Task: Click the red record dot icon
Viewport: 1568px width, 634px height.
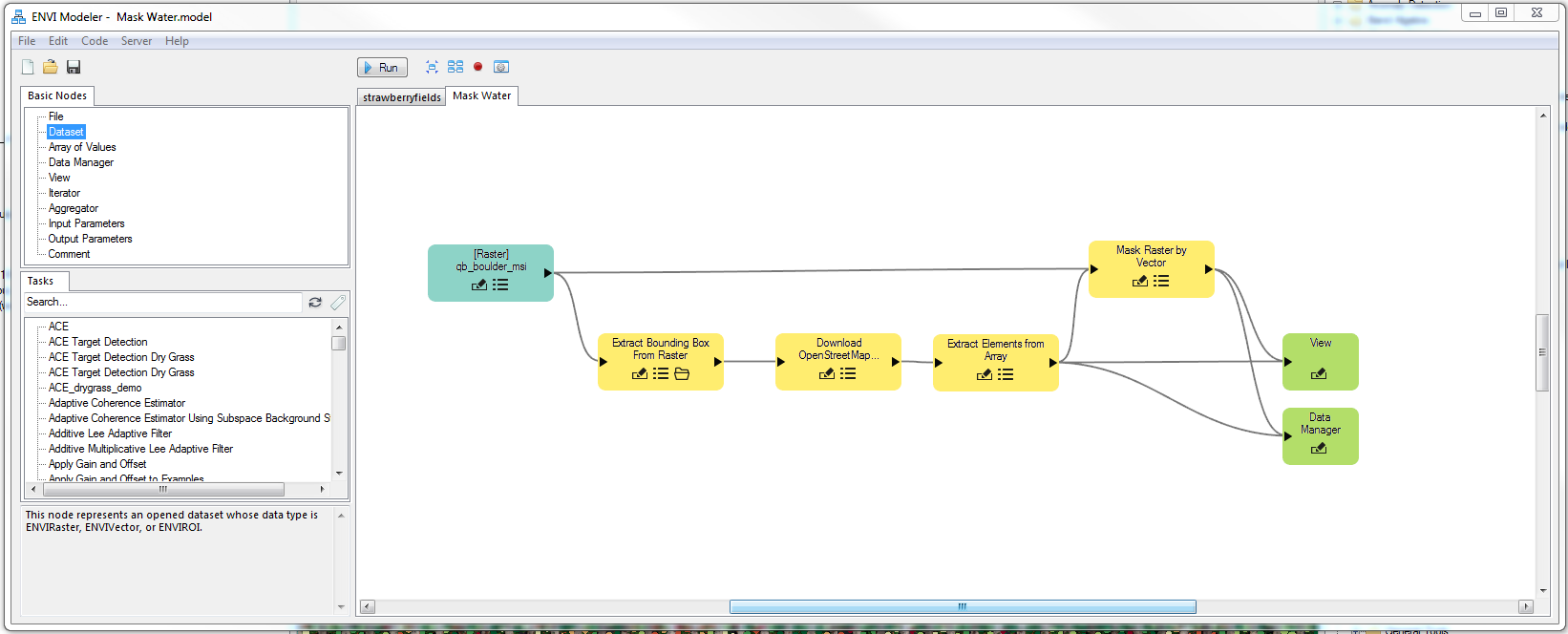Action: click(477, 67)
